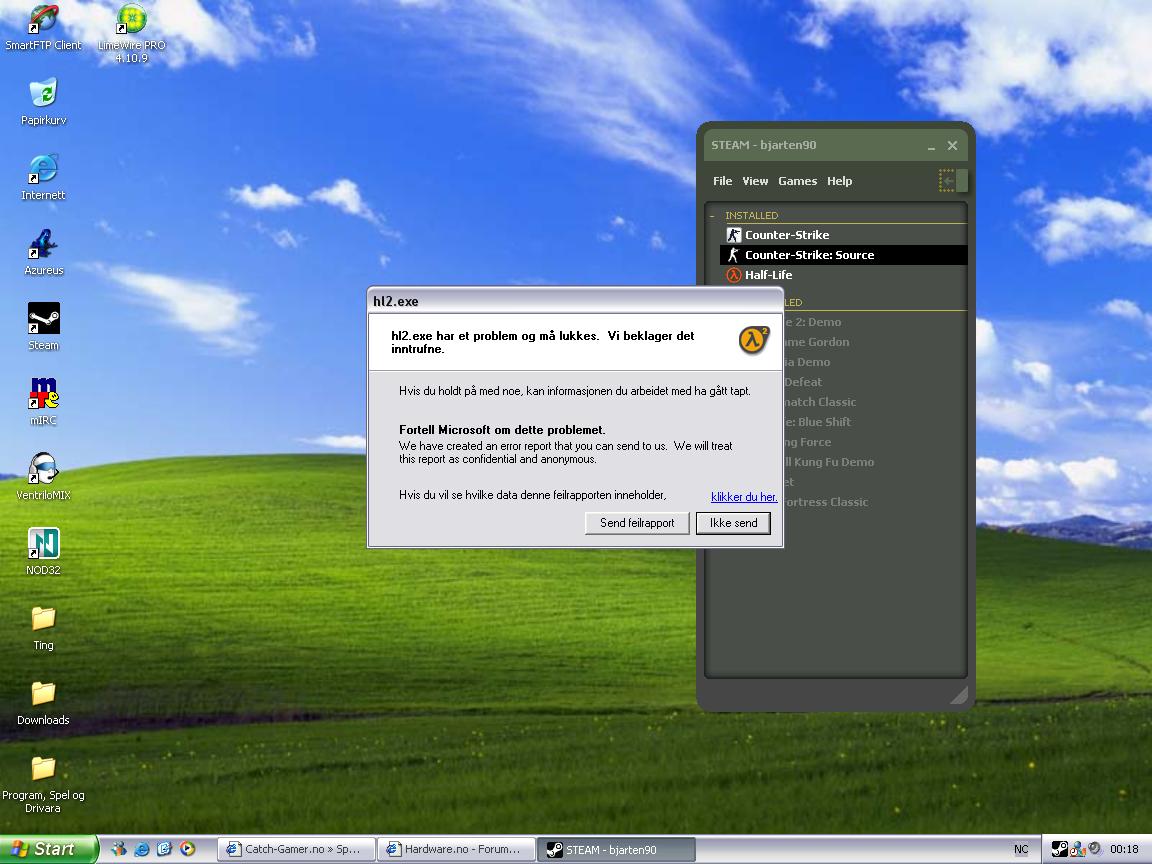Select the 'Kung Fu Demo' game row
The width and height of the screenshot is (1152, 864).
point(875,462)
